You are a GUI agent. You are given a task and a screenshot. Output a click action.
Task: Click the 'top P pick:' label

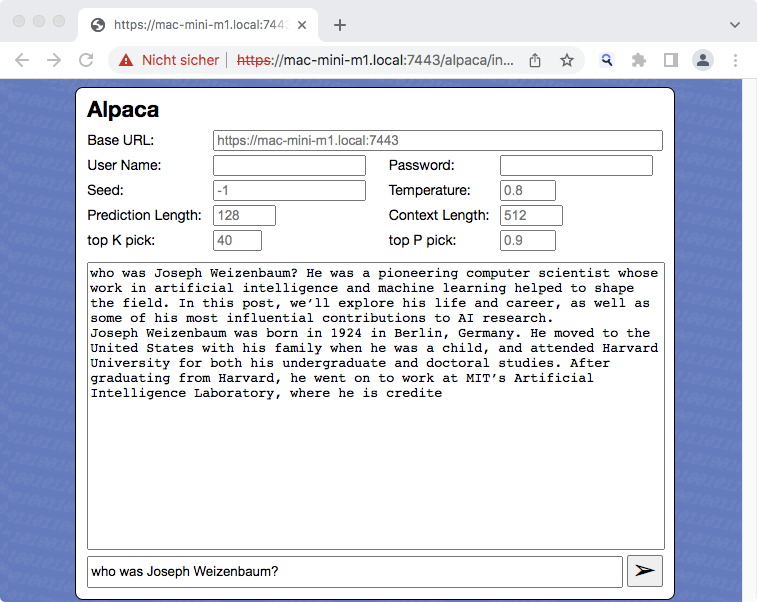[x=422, y=240]
